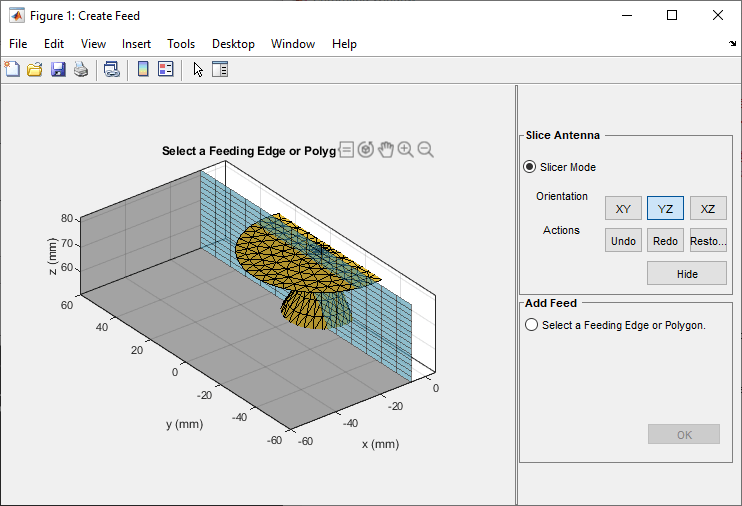Image resolution: width=742 pixels, height=506 pixels.
Task: Select the Feeding Edge or Polygon radio button
Action: click(x=531, y=325)
